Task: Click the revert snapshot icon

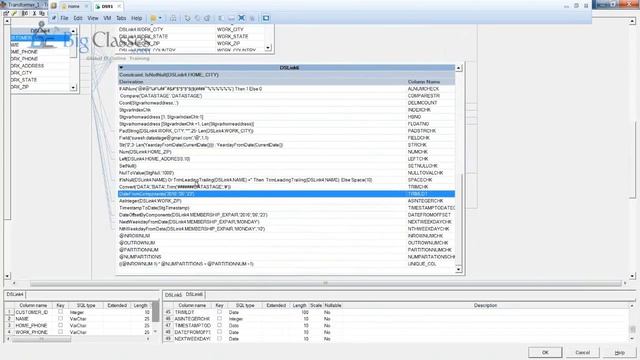Action: point(197,18)
